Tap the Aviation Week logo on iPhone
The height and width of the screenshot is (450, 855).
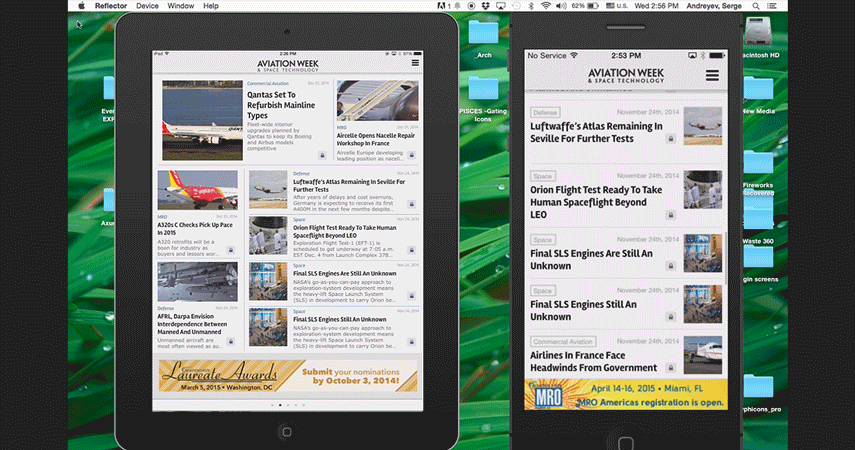tap(626, 75)
